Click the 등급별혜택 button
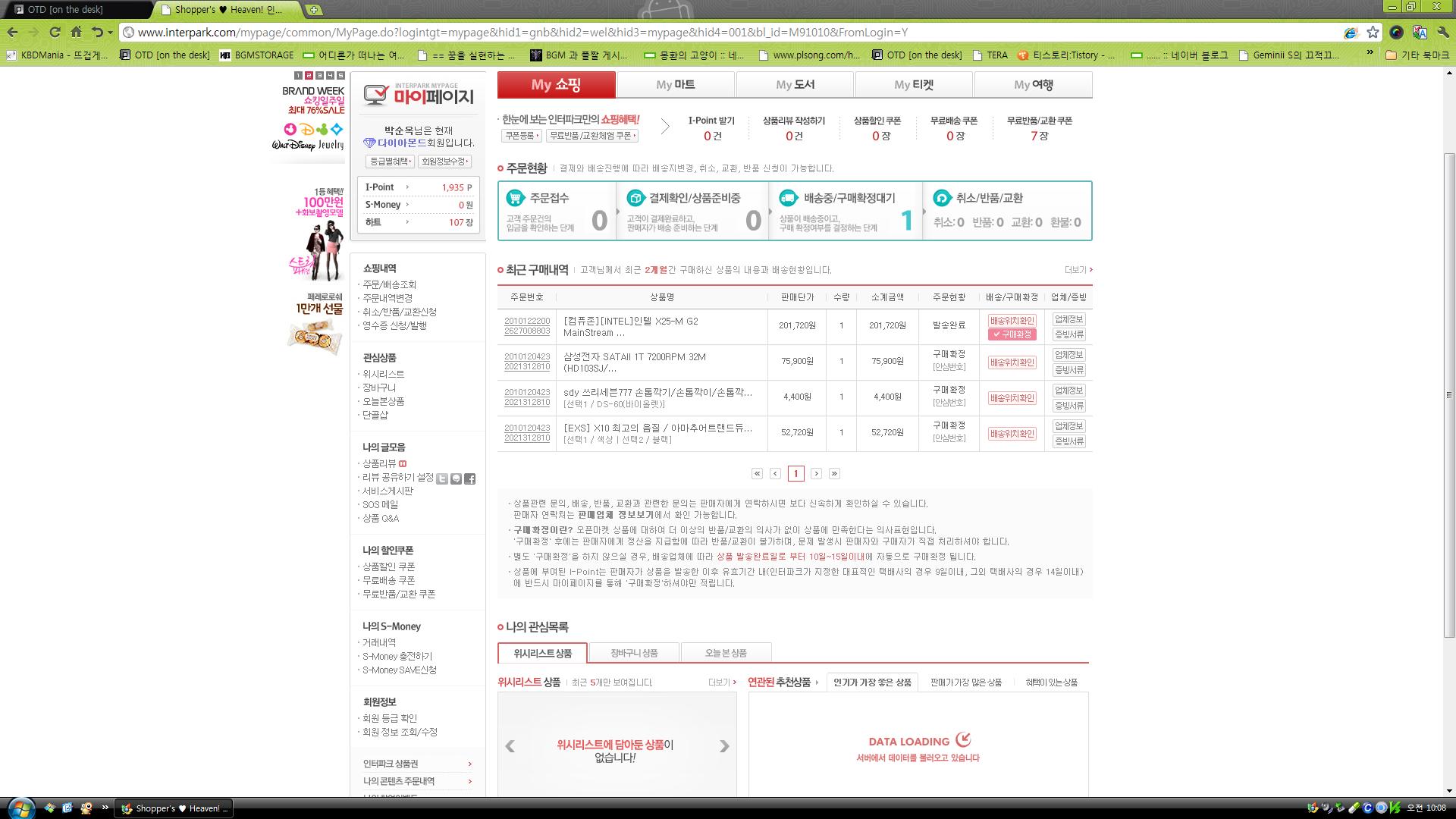This screenshot has height=819, width=1456. pos(390,162)
